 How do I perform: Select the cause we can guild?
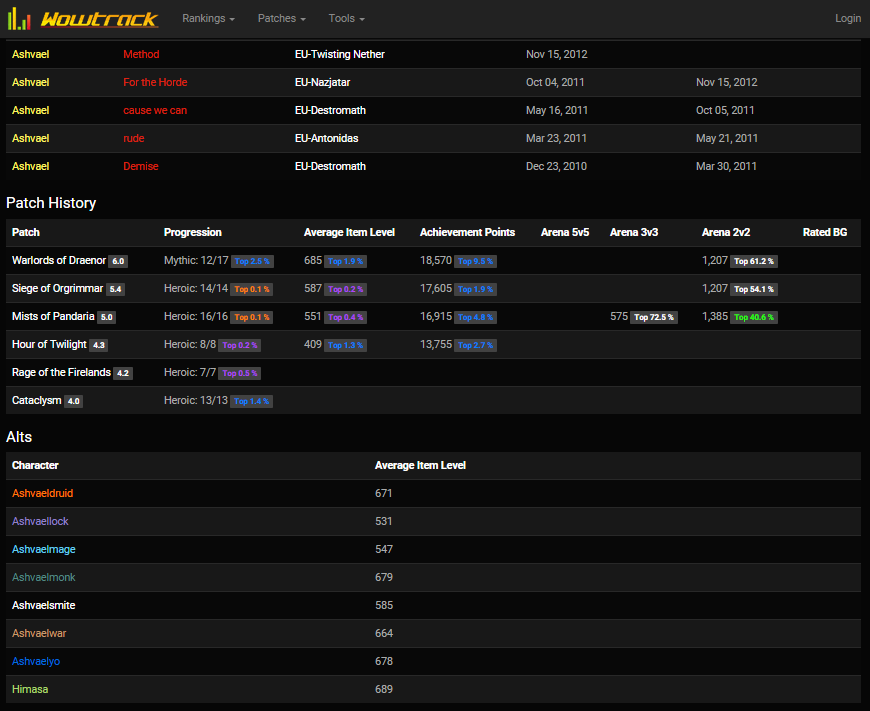click(155, 110)
